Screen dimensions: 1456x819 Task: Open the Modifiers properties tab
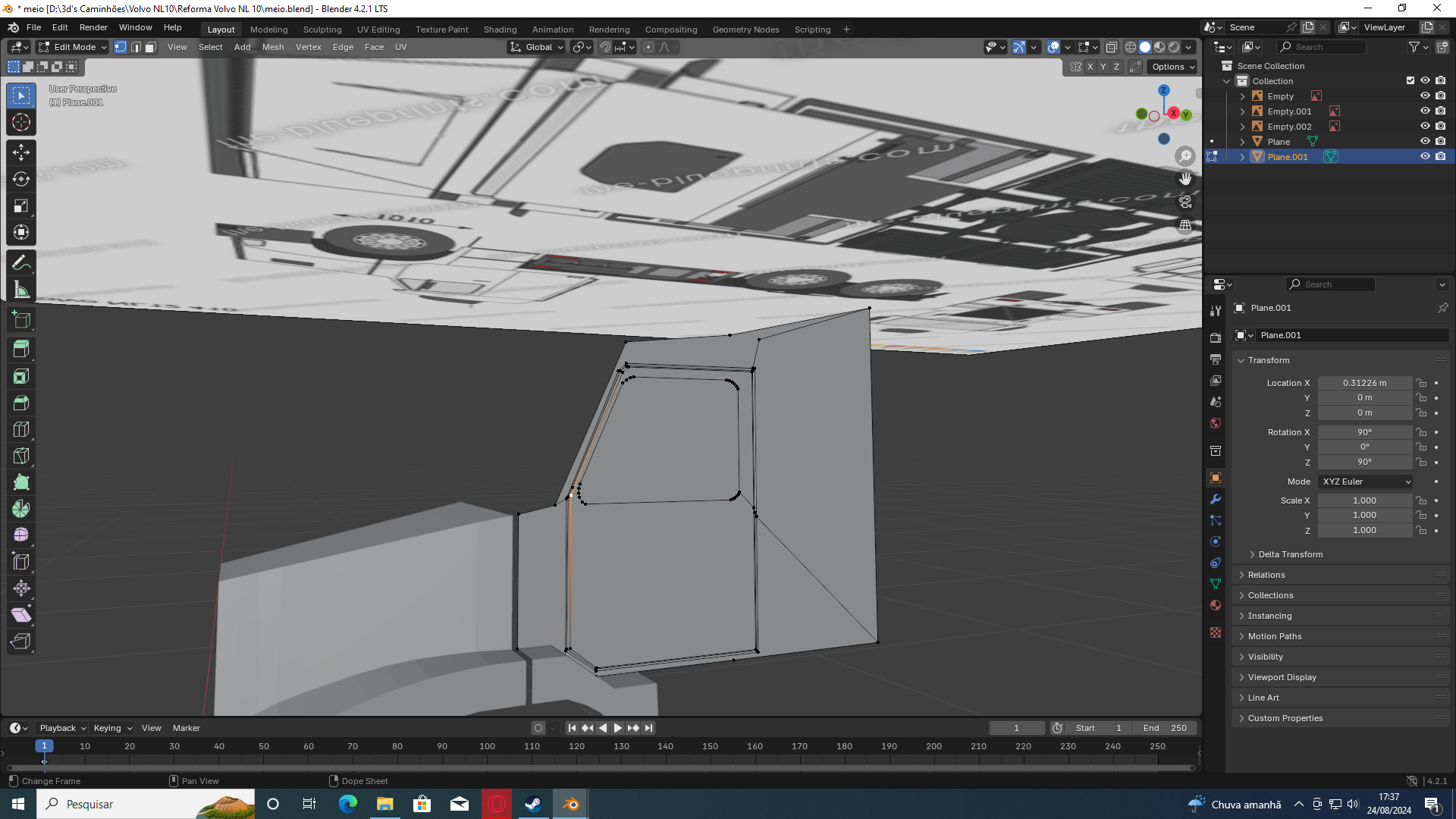point(1216,499)
